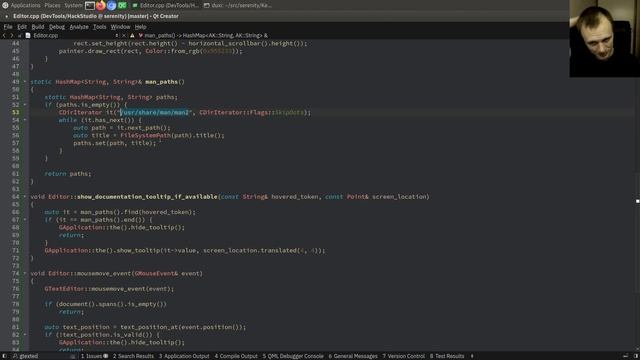Click line number 53 in the gutter

coord(16,112)
